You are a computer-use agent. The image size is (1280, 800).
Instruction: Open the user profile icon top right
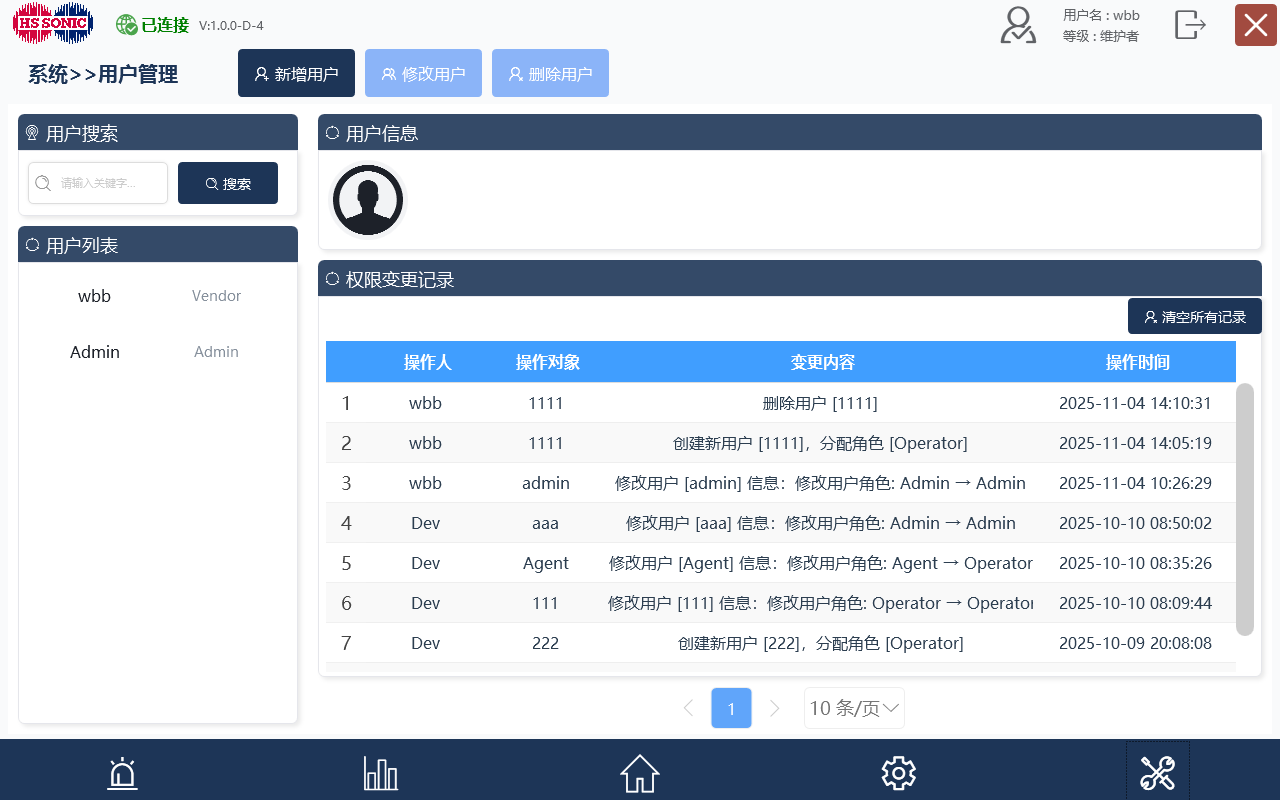point(1017,25)
